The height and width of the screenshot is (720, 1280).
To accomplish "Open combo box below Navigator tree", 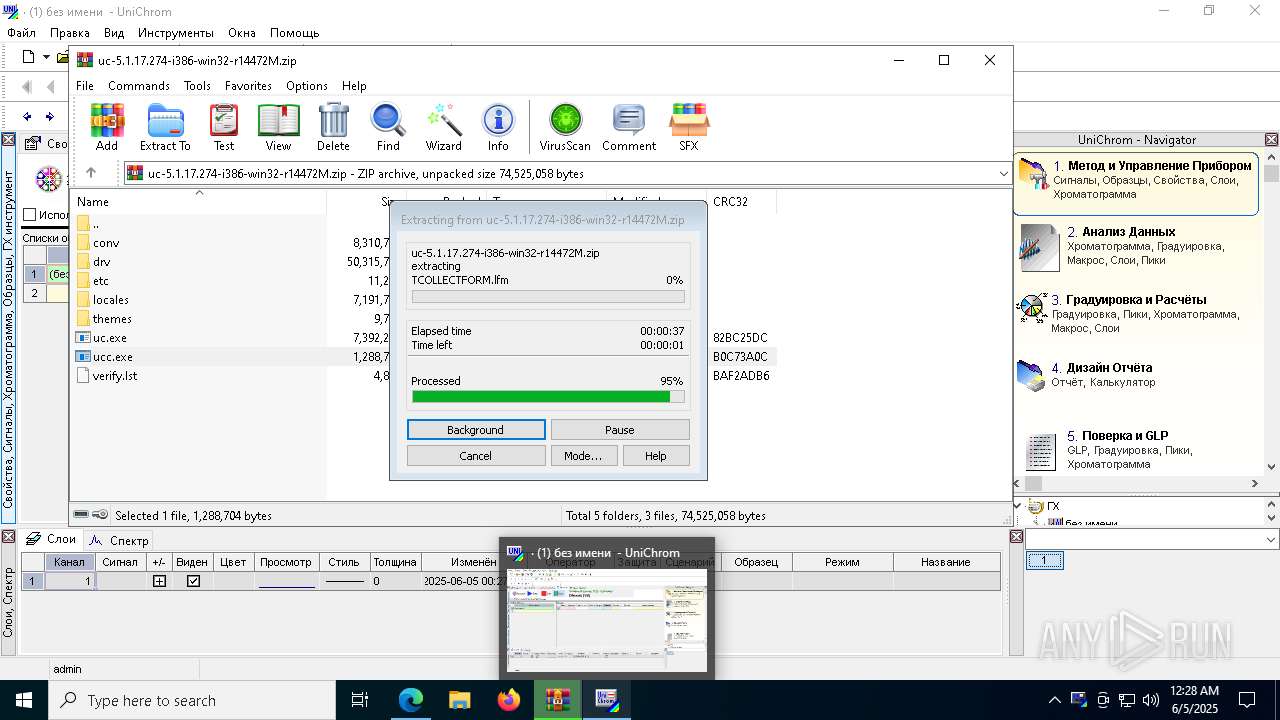I will [x=1152, y=539].
